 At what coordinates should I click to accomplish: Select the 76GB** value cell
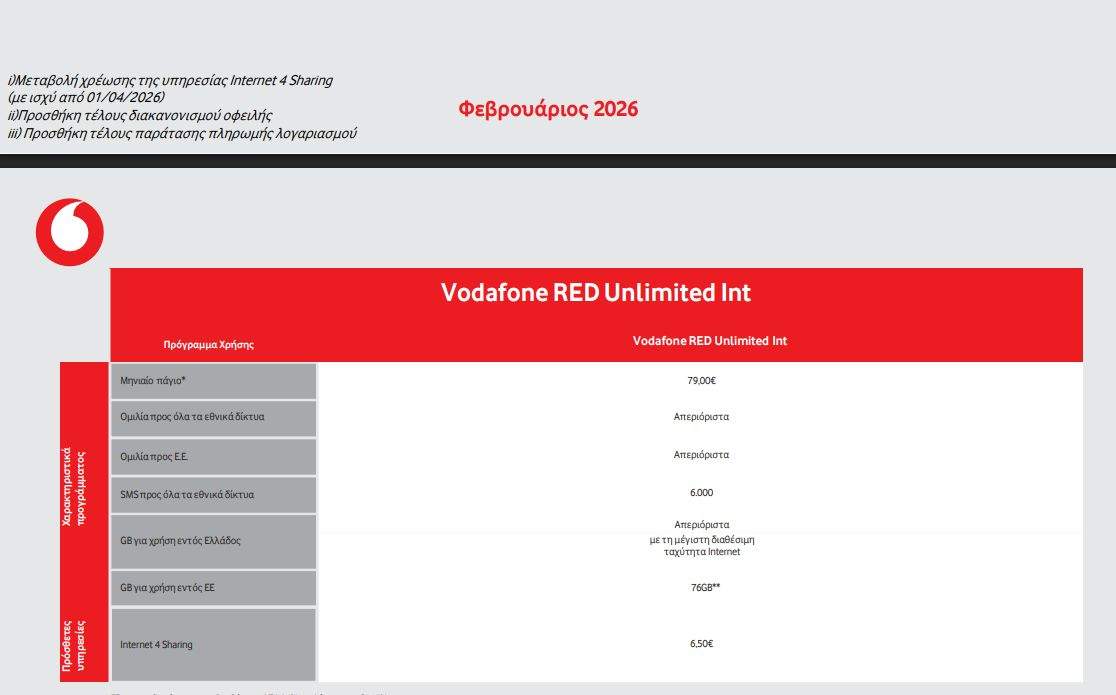click(x=705, y=588)
